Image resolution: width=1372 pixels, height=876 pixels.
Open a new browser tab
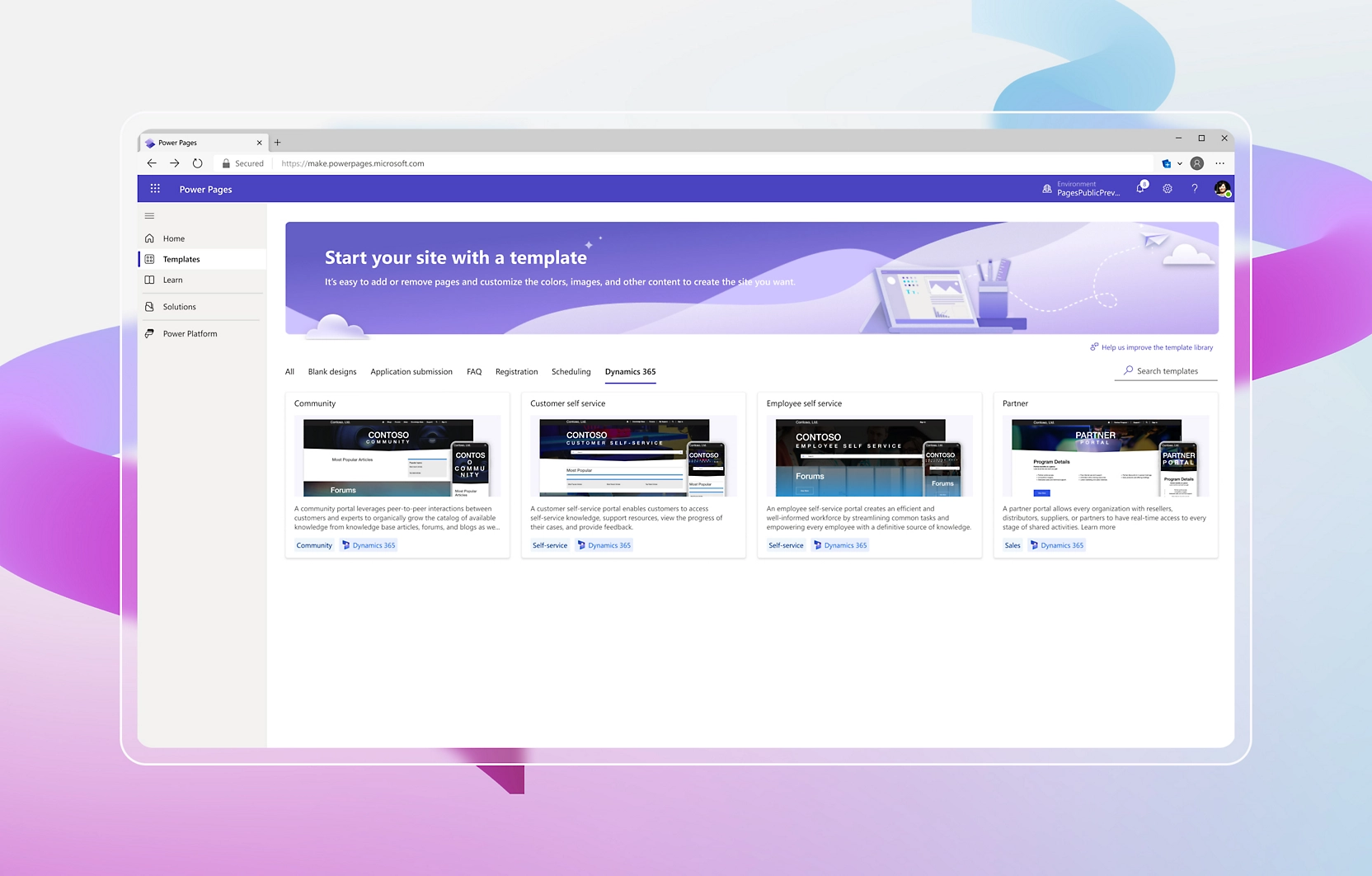[x=278, y=143]
